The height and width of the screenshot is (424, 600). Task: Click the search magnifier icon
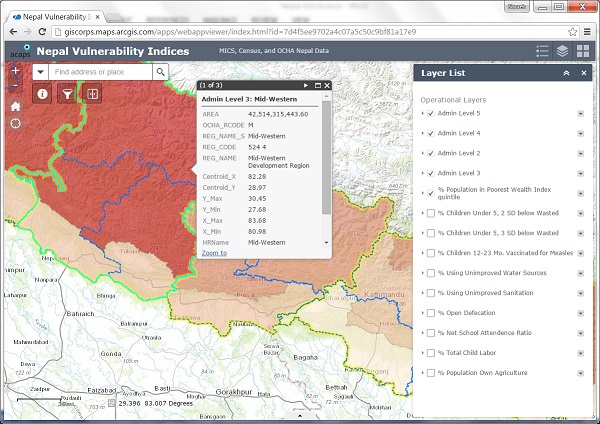click(160, 72)
